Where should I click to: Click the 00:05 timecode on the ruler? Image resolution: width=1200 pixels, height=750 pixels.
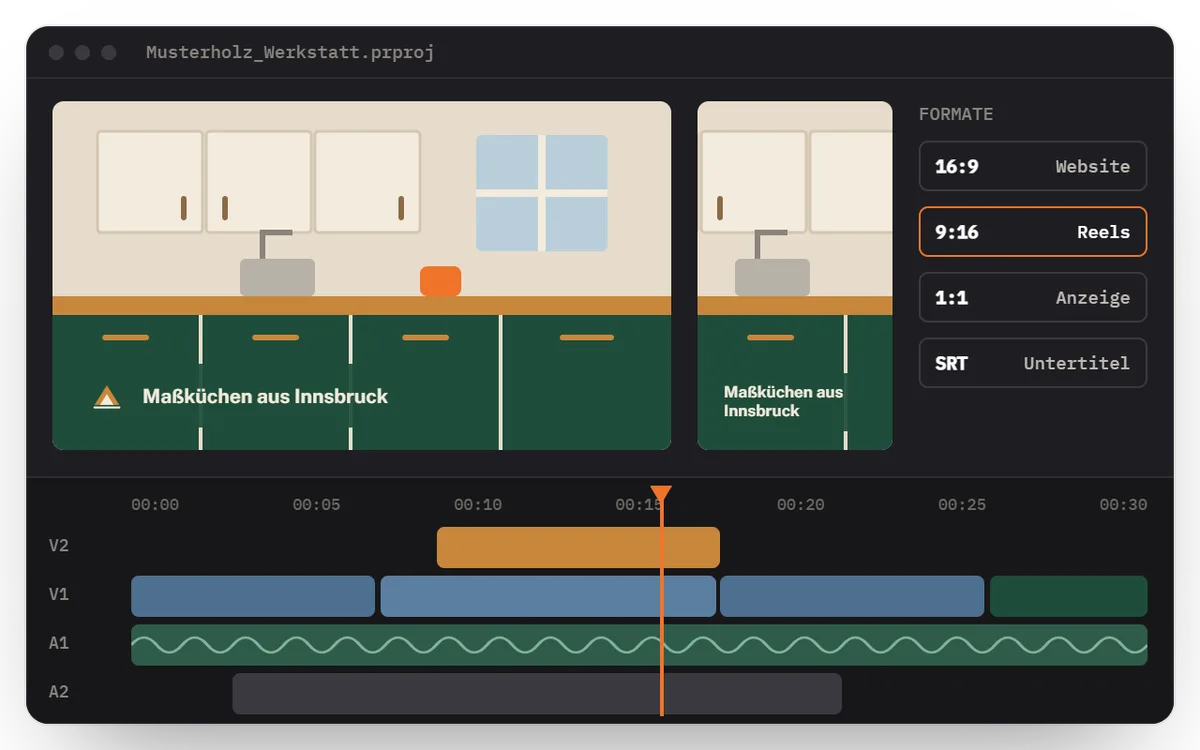316,505
